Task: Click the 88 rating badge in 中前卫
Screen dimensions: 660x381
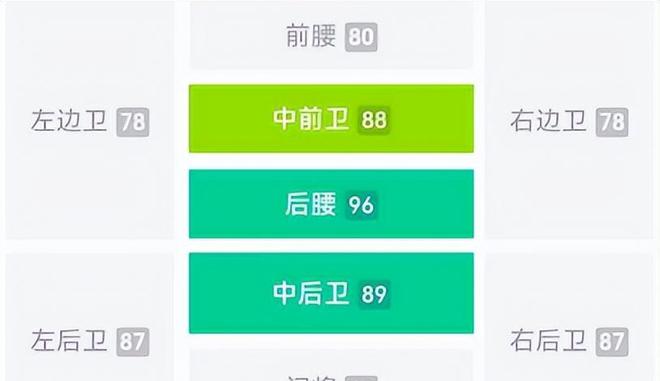Action: pos(374,120)
